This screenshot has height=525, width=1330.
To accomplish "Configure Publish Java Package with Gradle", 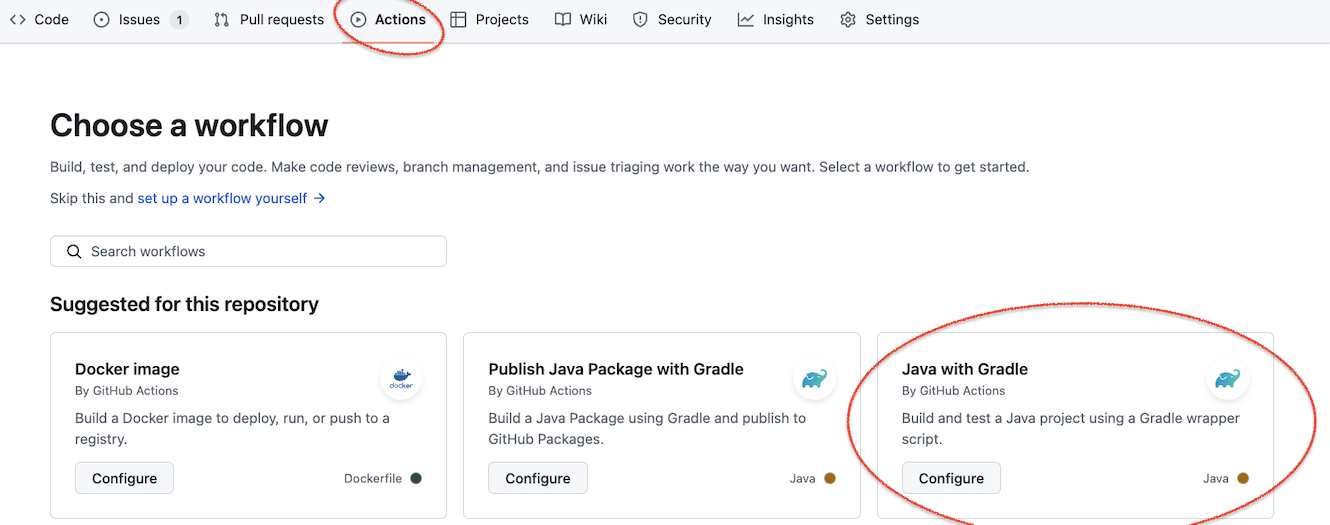I will [537, 478].
